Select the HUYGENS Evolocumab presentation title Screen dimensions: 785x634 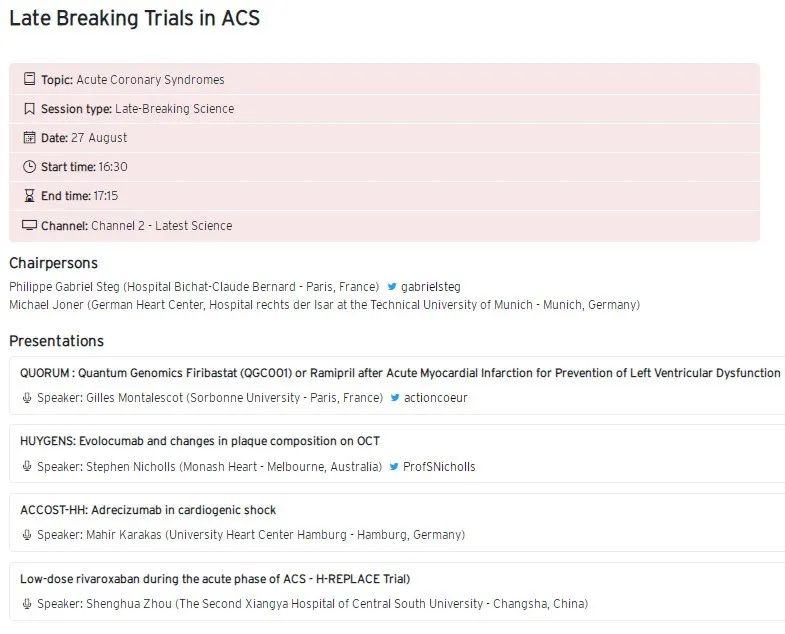[200, 441]
